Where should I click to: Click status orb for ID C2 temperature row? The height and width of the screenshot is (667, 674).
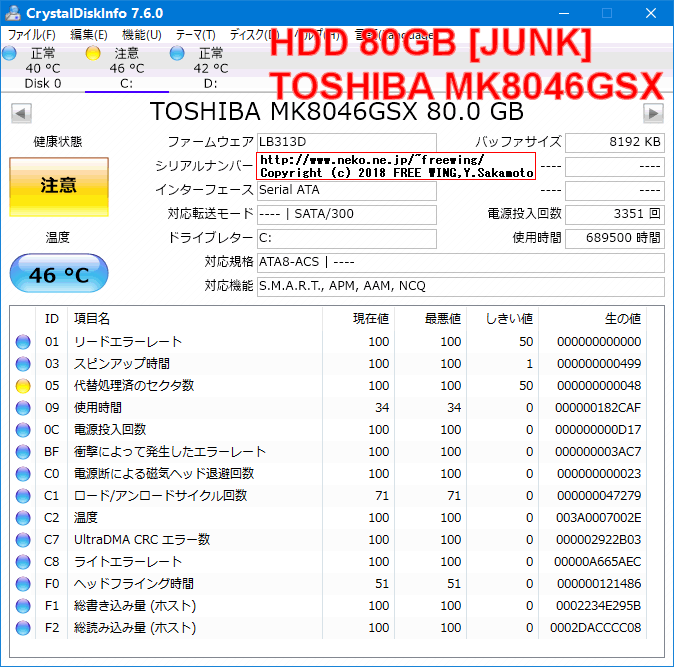click(23, 518)
